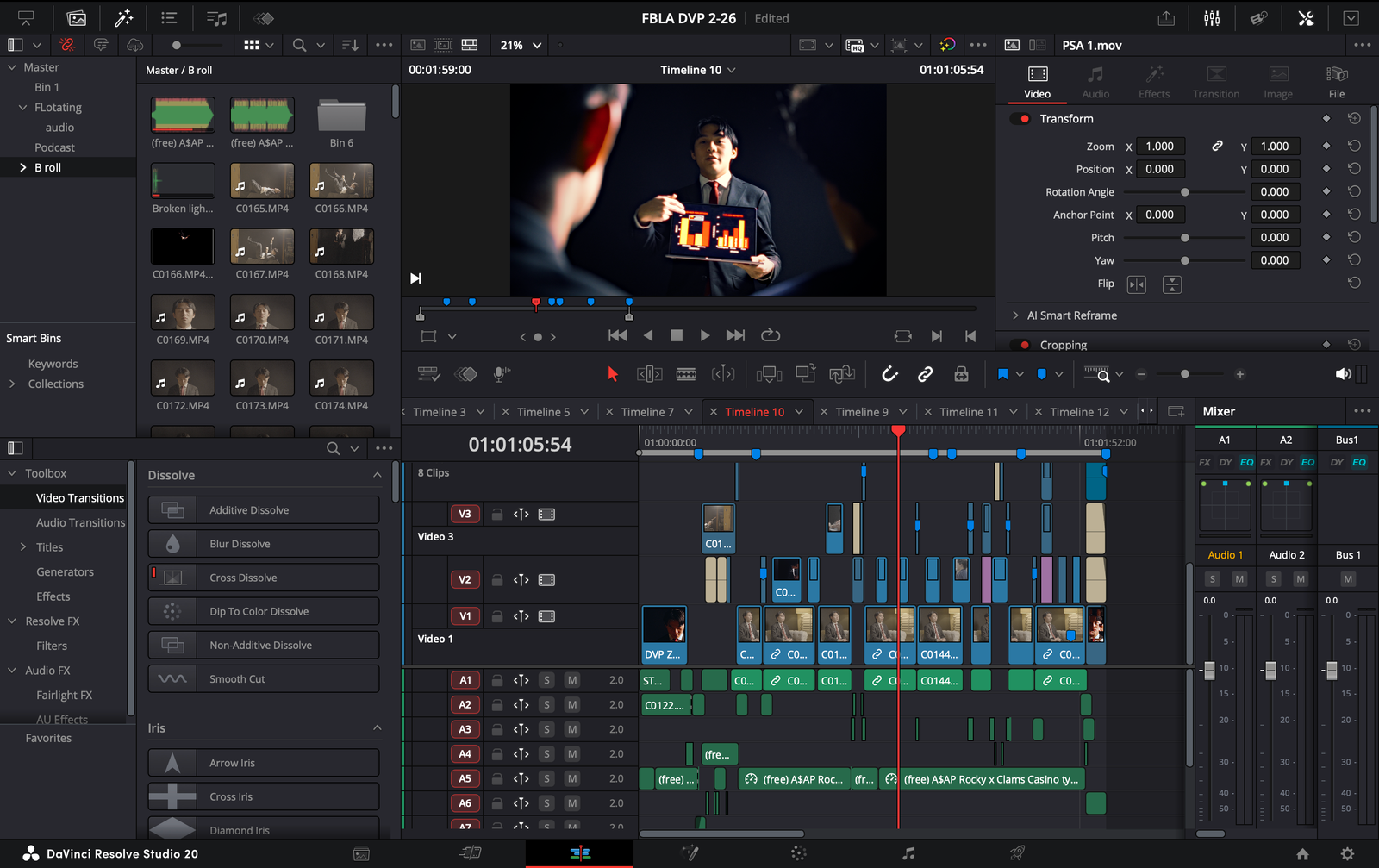Jump to the last frame
The height and width of the screenshot is (868, 1379).
pos(735,335)
